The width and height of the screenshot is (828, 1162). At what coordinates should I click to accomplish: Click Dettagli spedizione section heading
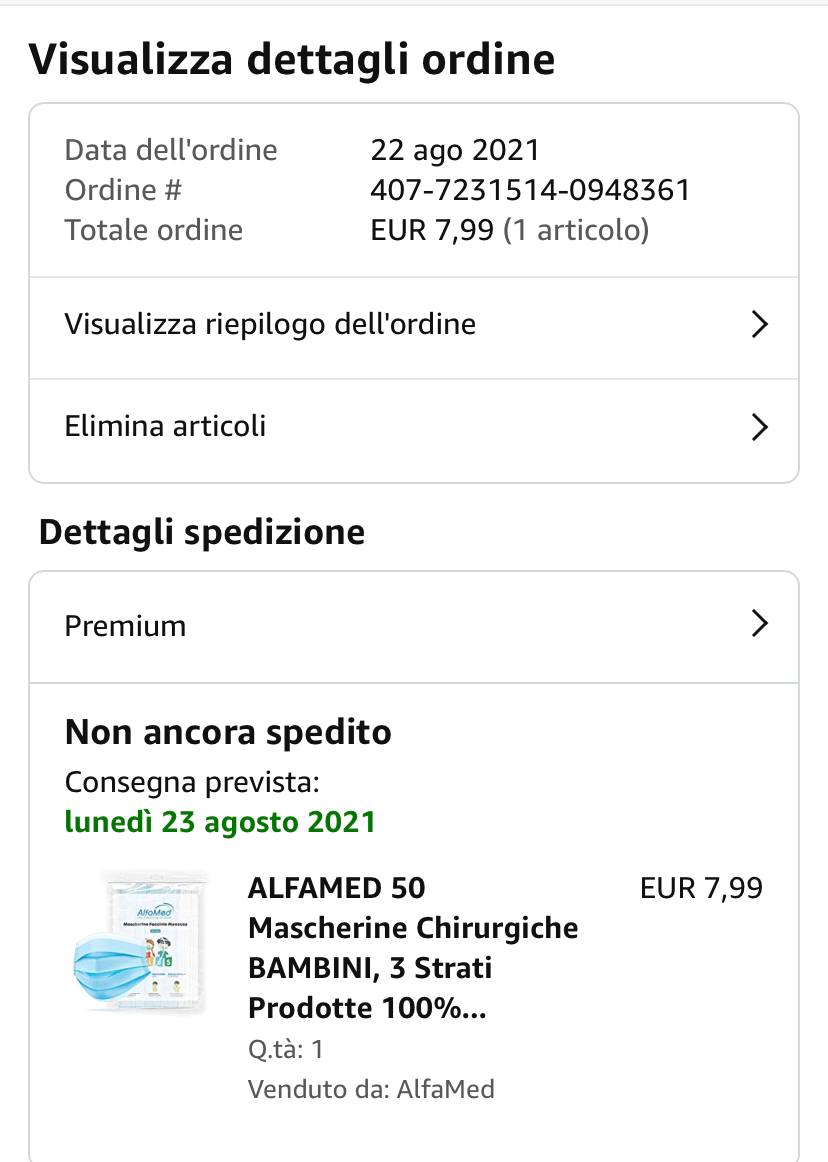click(202, 532)
